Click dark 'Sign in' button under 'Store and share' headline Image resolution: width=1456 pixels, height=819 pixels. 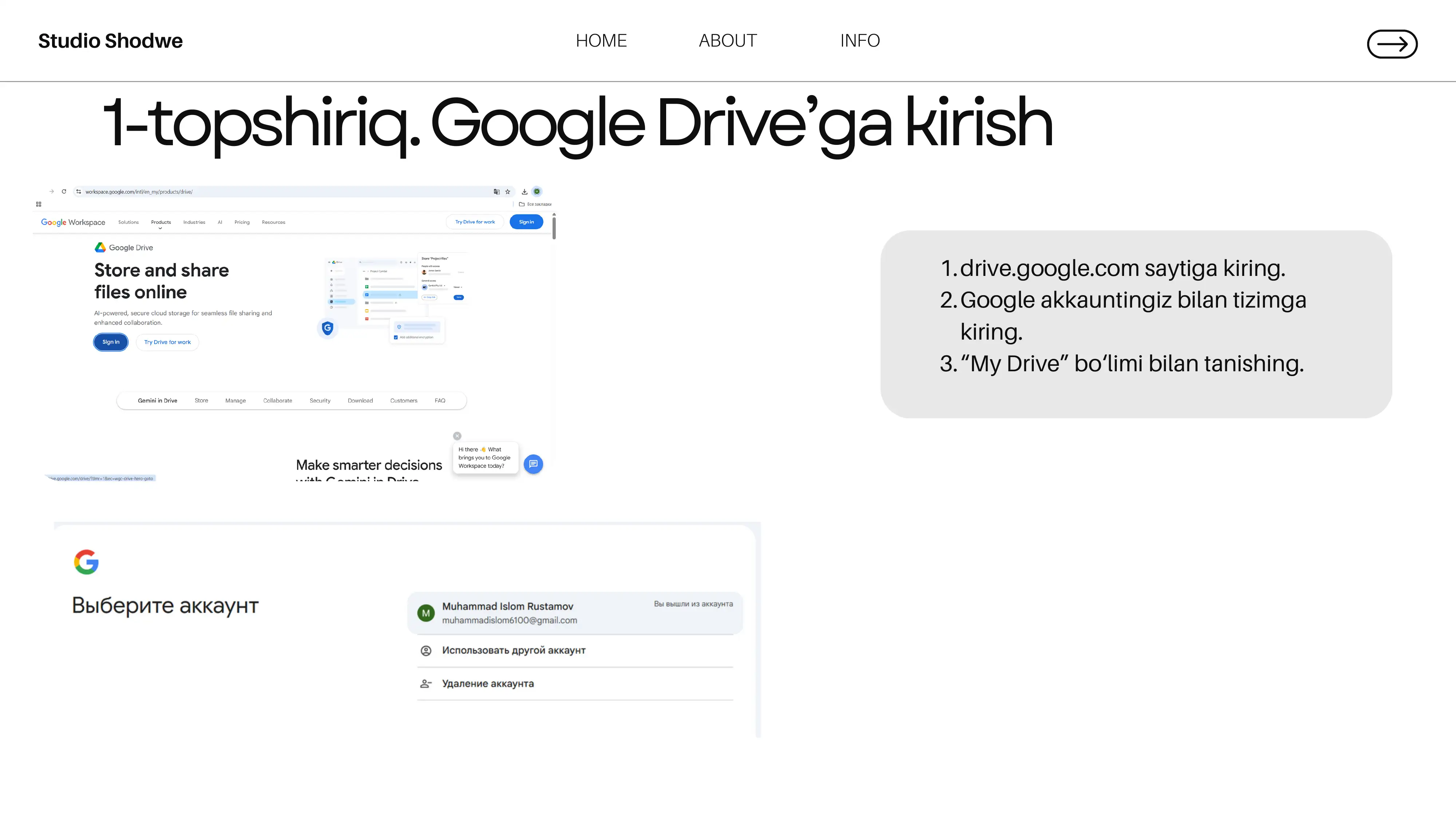point(111,342)
